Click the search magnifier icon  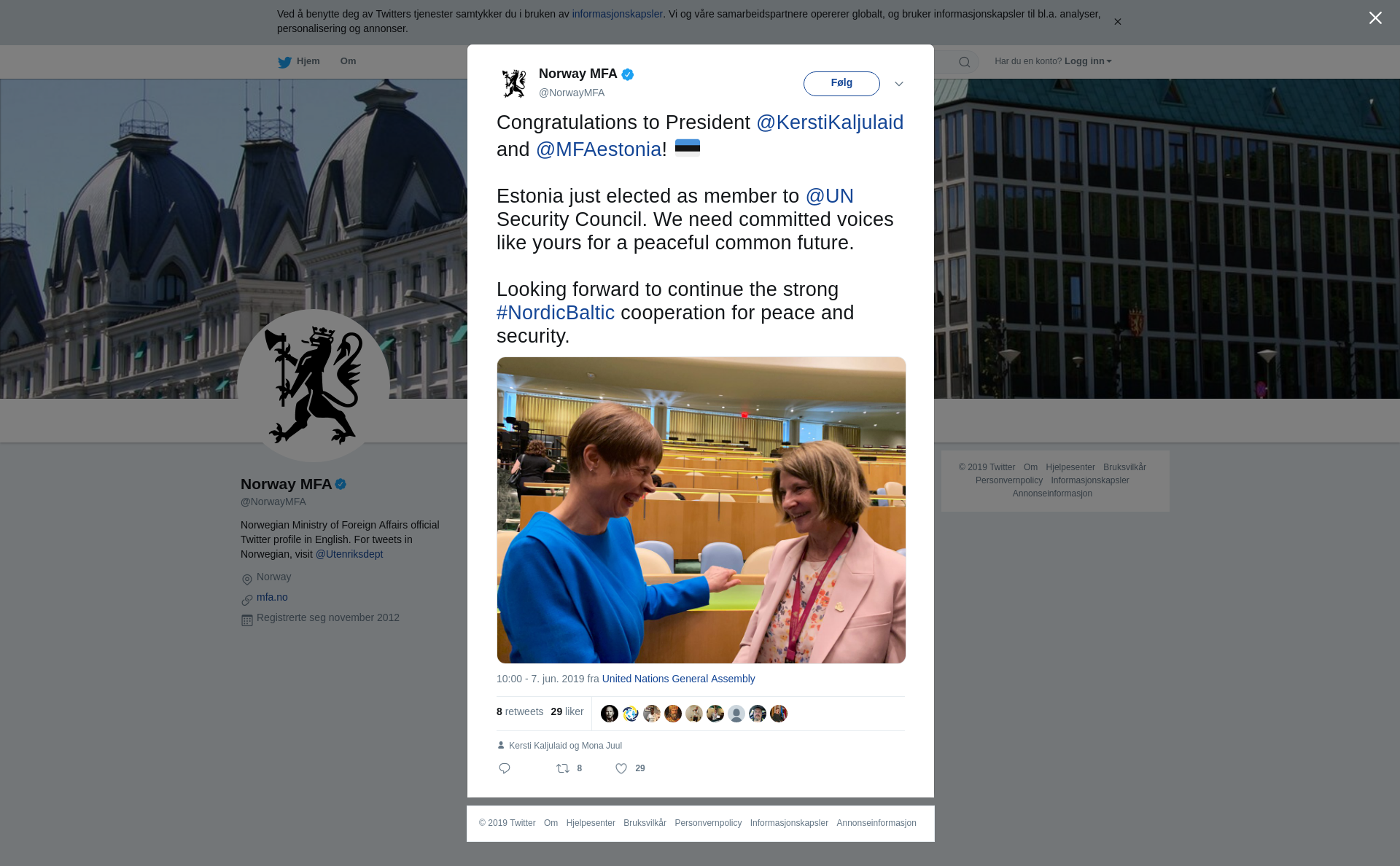click(x=965, y=62)
